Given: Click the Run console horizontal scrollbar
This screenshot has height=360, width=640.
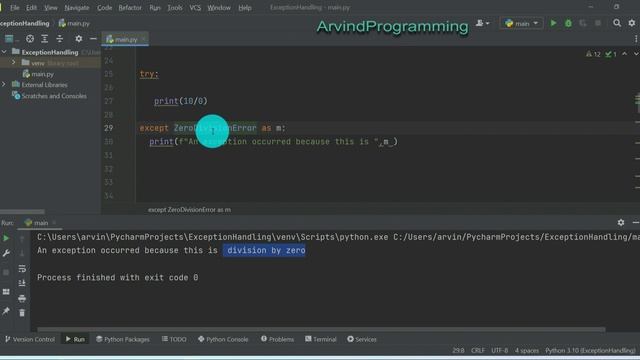Looking at the screenshot, I should point(321,329).
